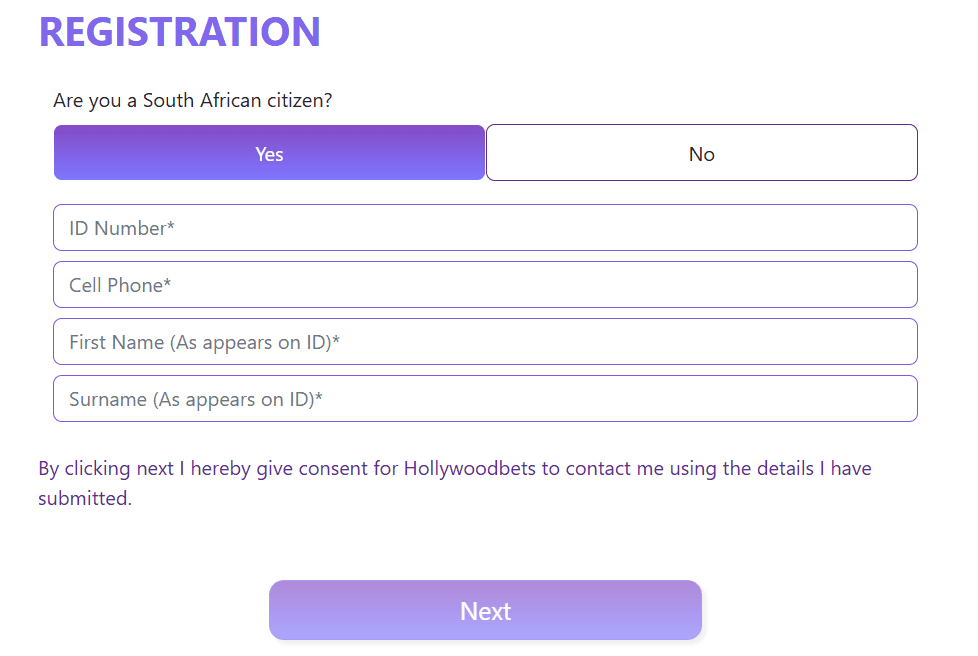Click the Hollywoodbets consent text
The image size is (978, 656).
tap(454, 482)
